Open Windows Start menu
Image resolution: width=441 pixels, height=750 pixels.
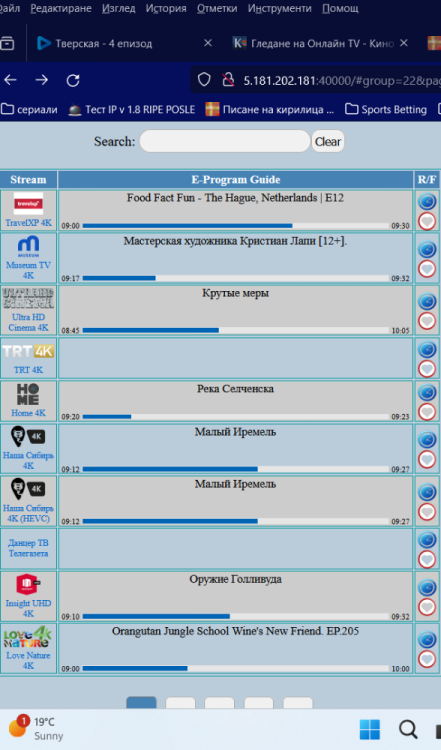pos(370,730)
